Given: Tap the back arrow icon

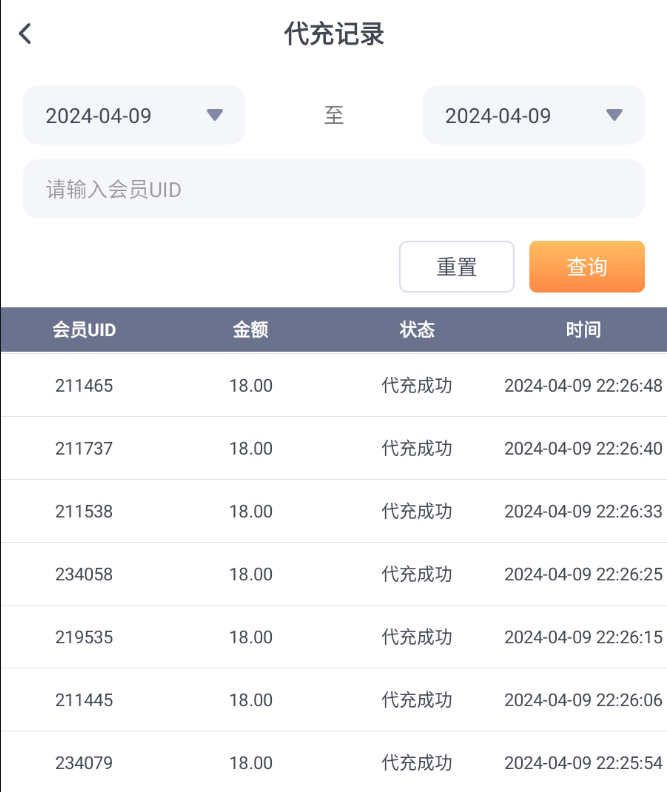Looking at the screenshot, I should [x=26, y=34].
